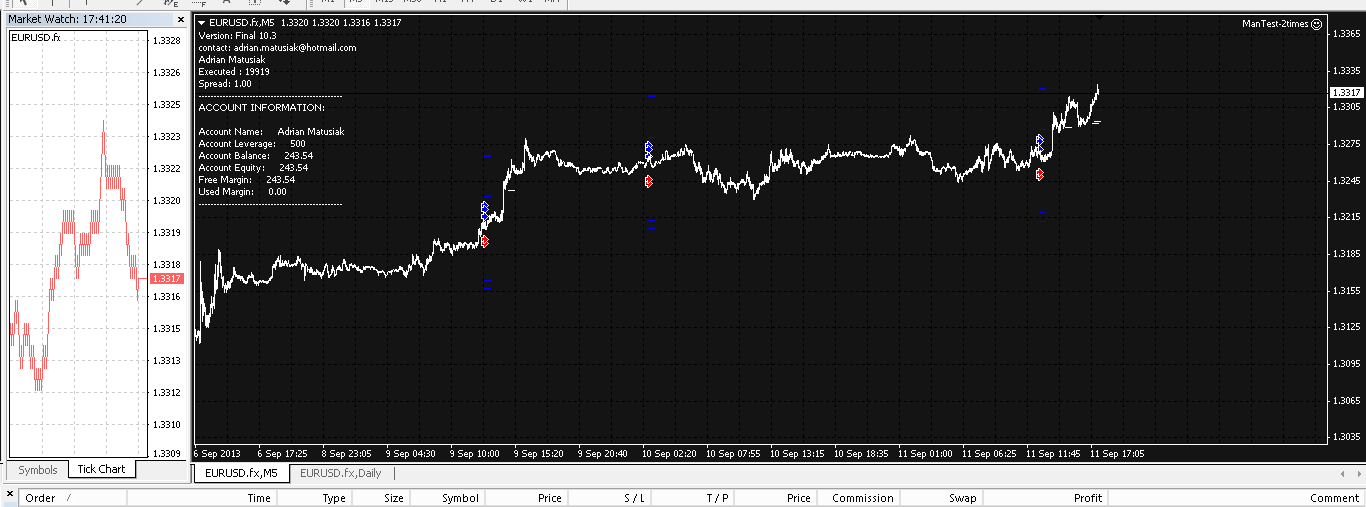The width and height of the screenshot is (1366, 507).
Task: Click the triangle before EURUSD.fx,M5 chart title
Action: (x=202, y=23)
